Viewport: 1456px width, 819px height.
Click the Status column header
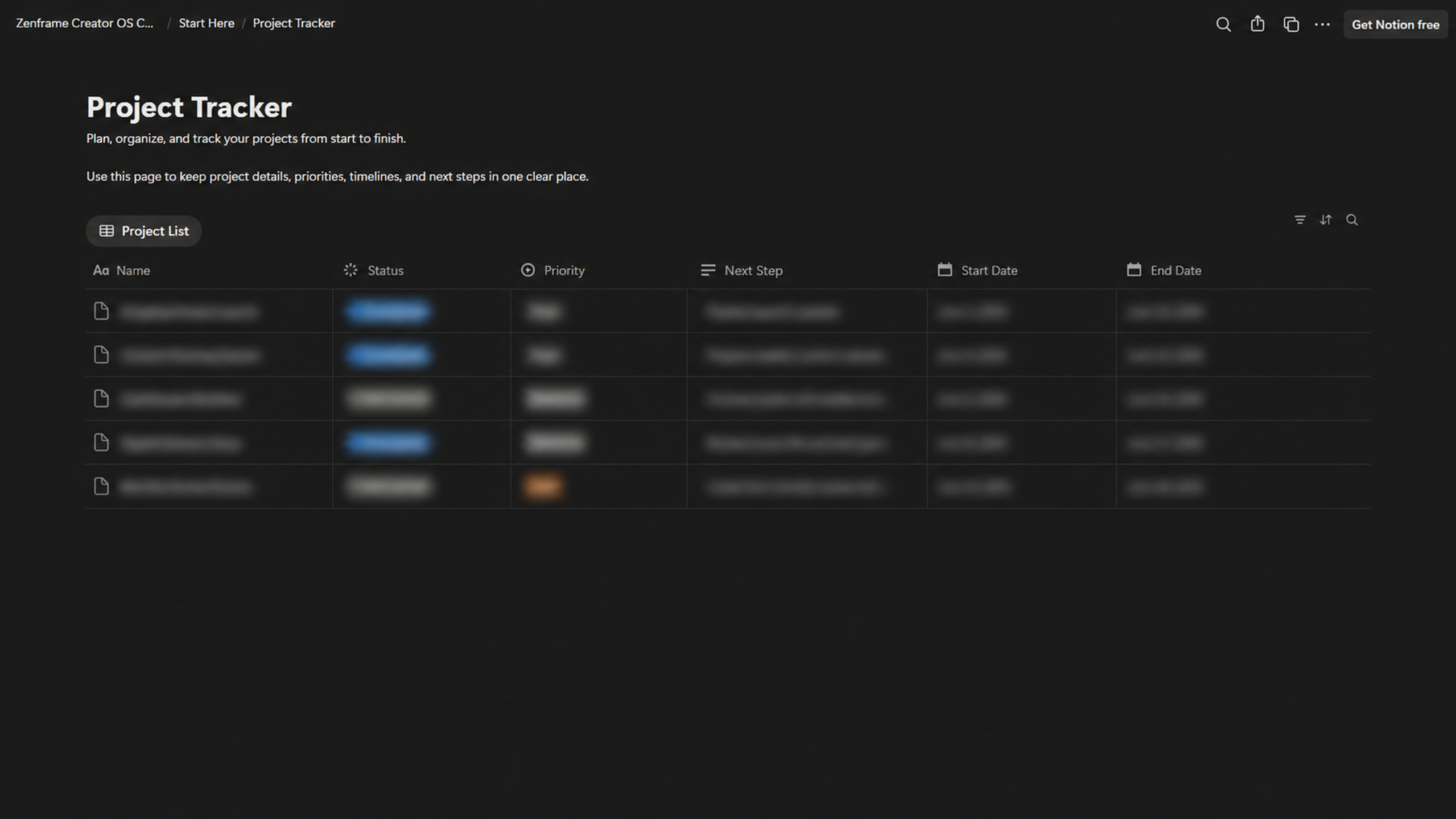[x=374, y=270]
